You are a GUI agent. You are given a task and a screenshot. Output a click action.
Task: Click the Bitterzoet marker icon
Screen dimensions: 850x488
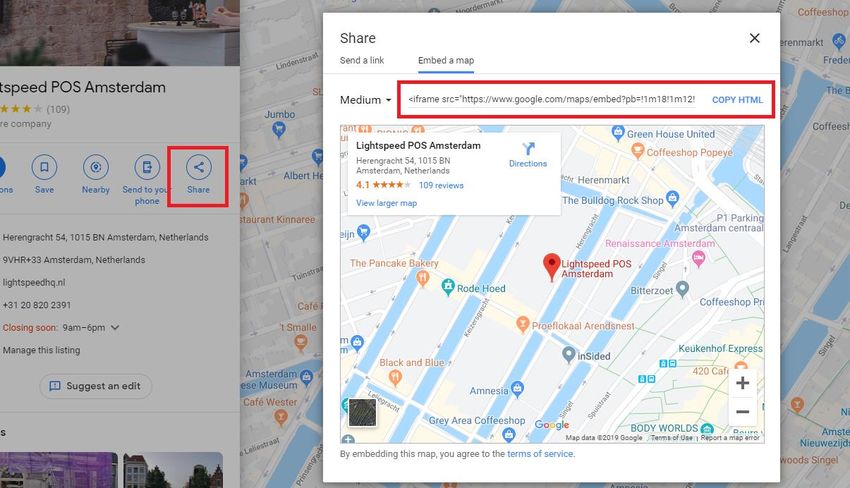point(682,288)
